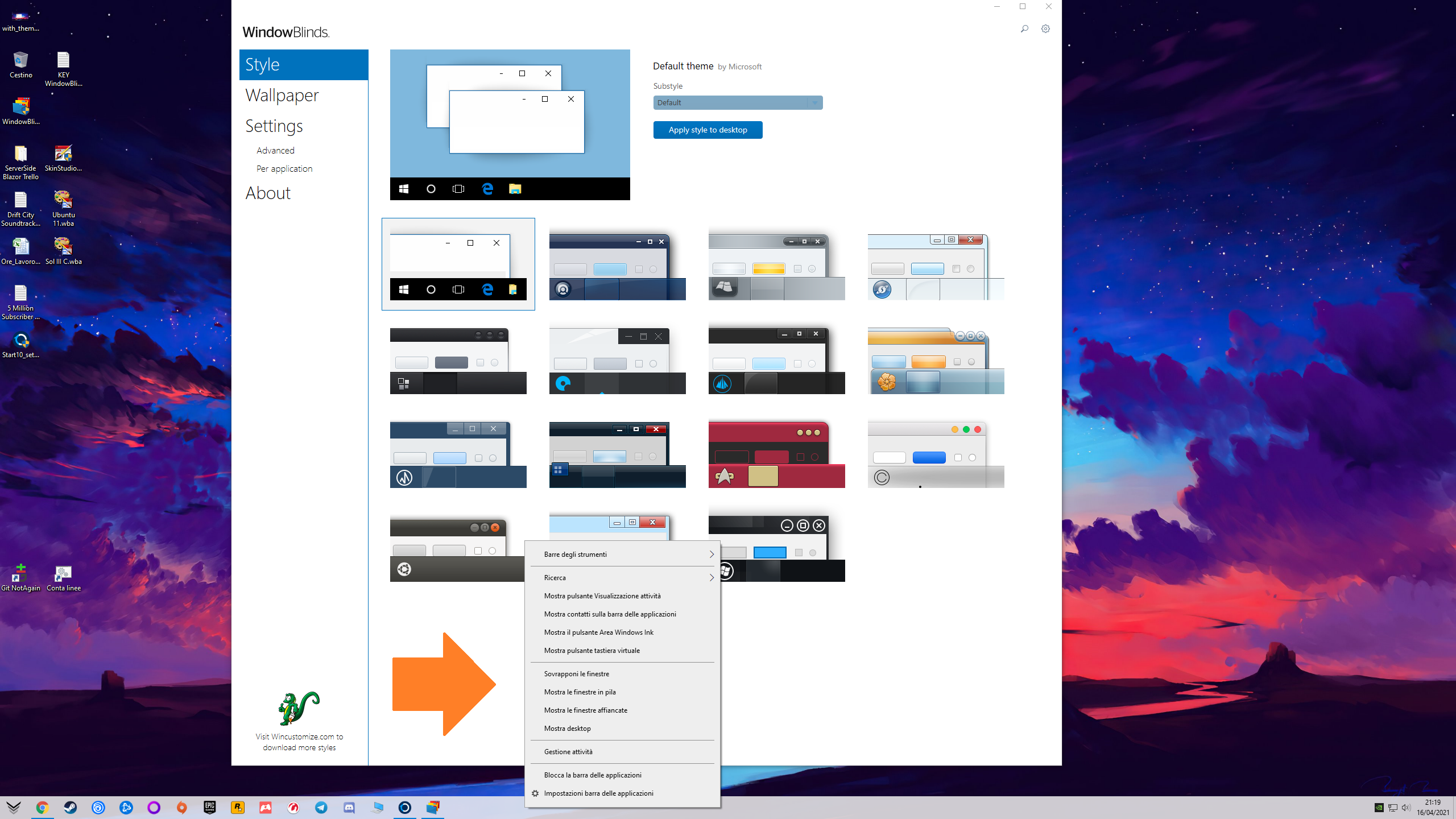
Task: Choose Mostra il pulsante Area Windows Ink
Action: tap(622, 632)
